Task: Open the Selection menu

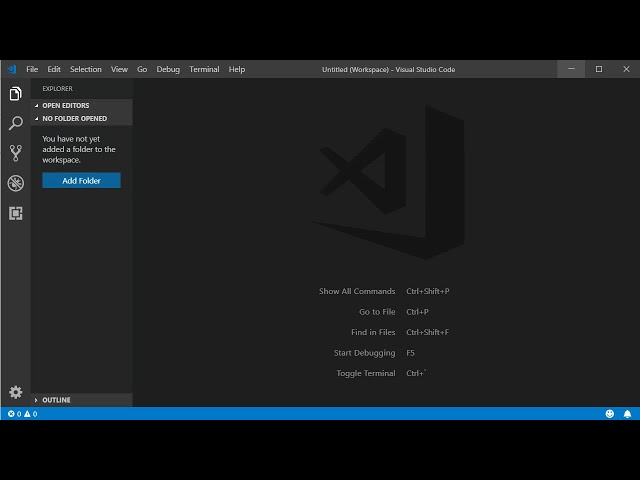Action: click(86, 69)
